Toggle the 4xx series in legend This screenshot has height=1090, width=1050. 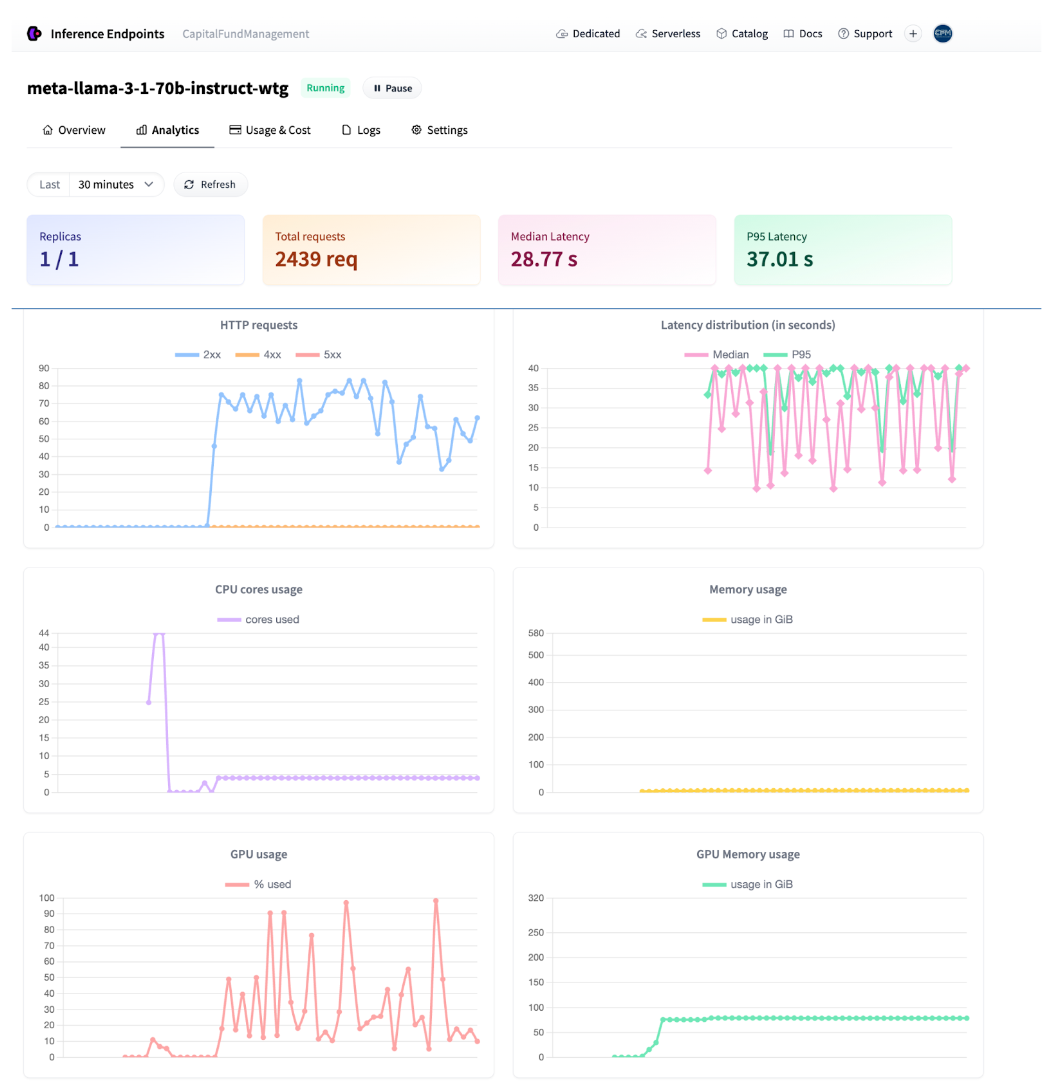coord(257,355)
